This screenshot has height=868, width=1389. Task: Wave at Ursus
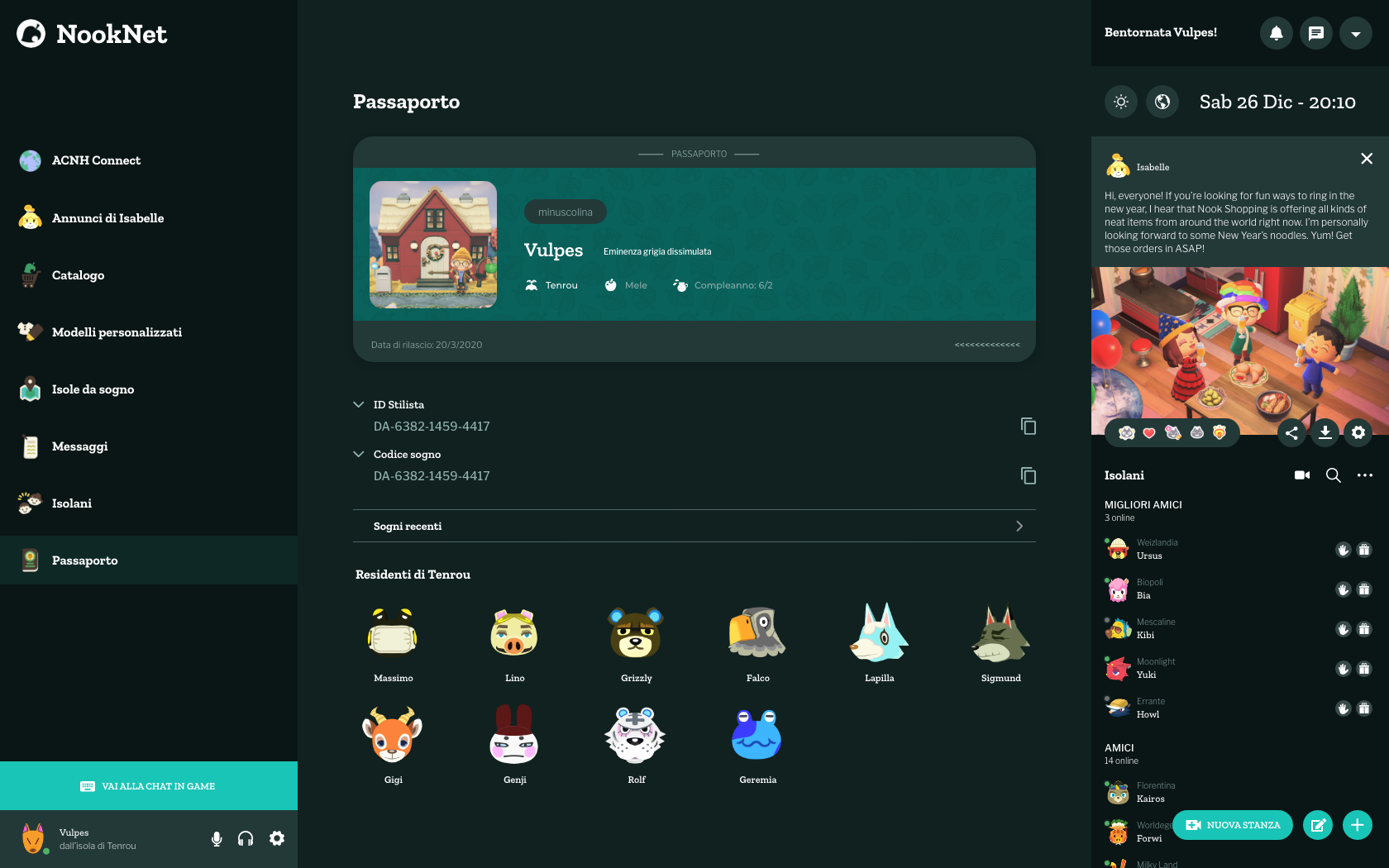click(x=1344, y=550)
